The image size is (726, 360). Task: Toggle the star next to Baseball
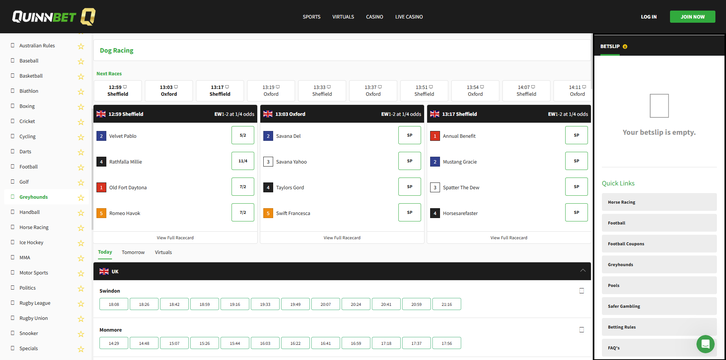point(81,61)
